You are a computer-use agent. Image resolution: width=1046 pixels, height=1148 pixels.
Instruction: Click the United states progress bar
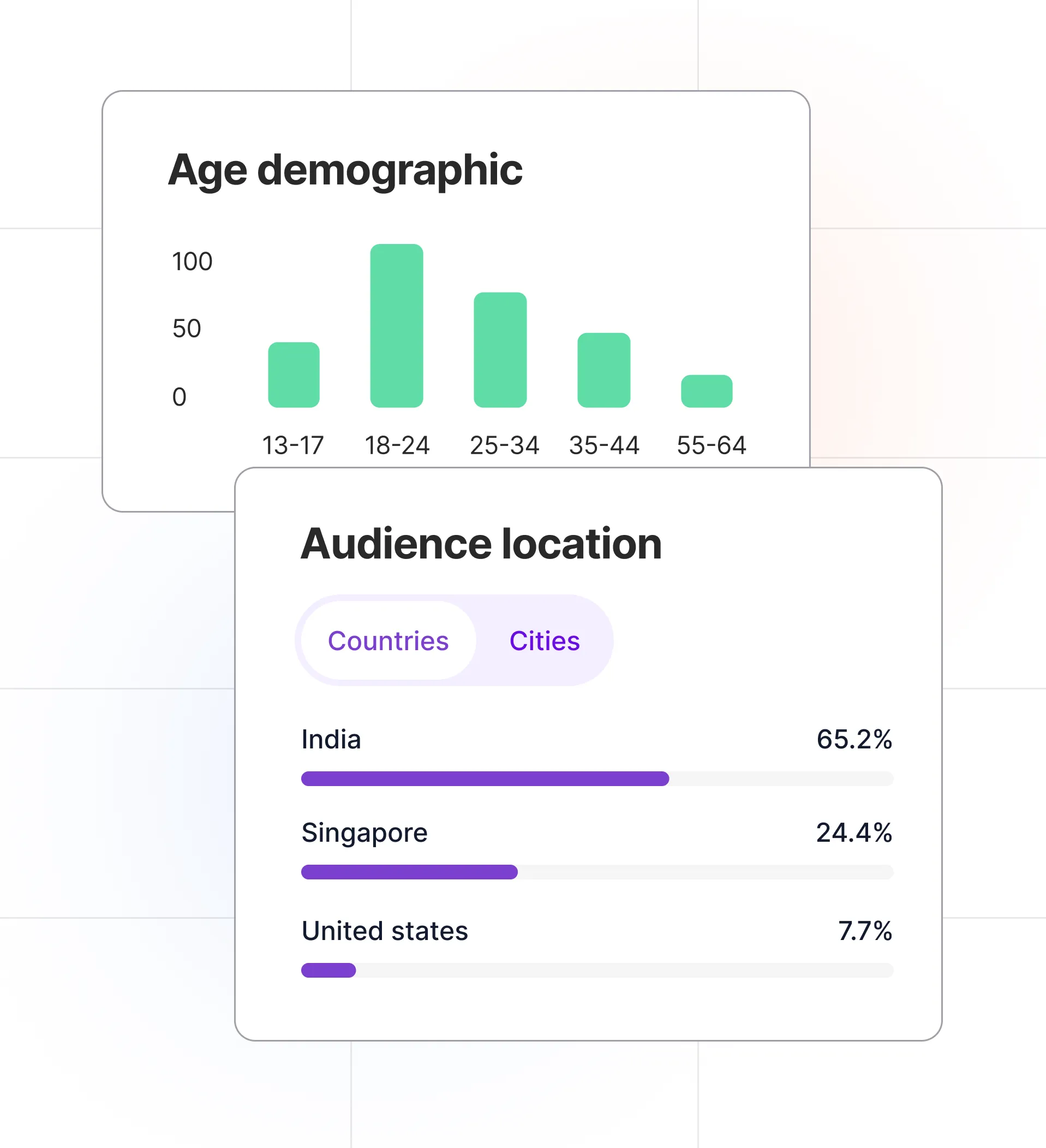pos(597,969)
